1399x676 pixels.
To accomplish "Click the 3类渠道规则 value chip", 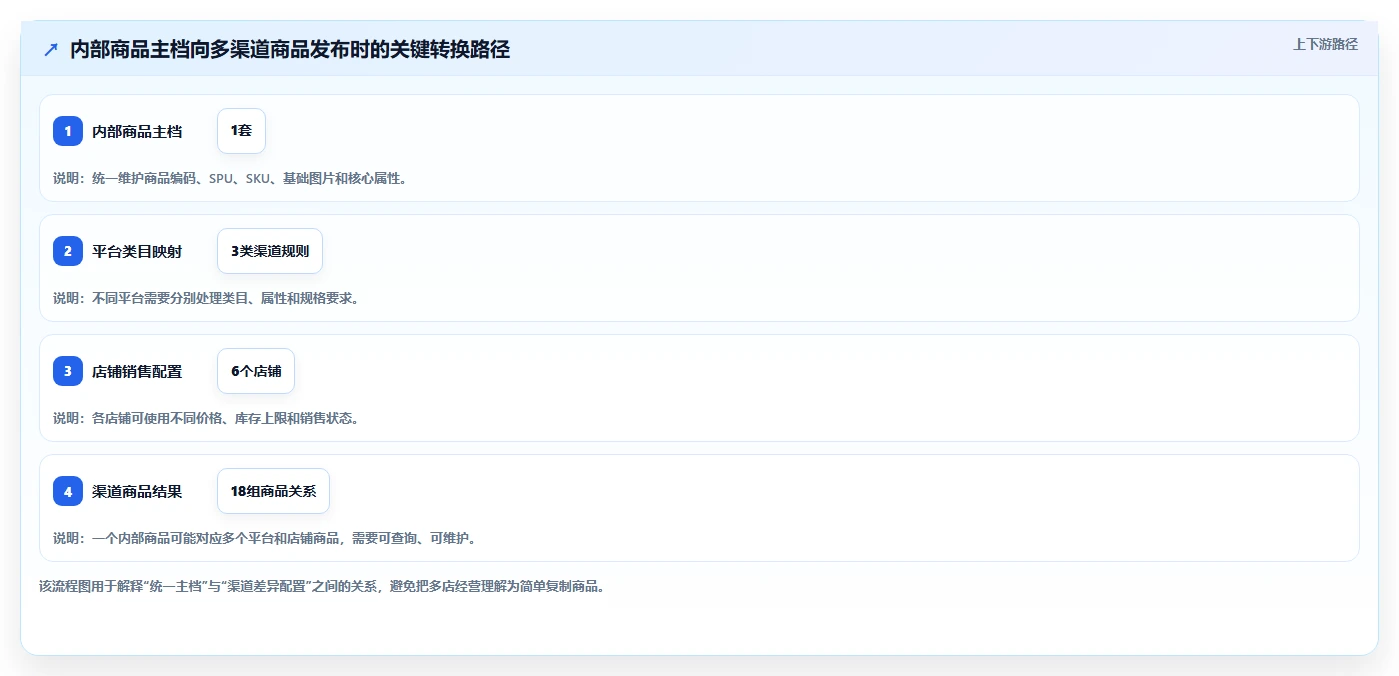I will point(270,251).
